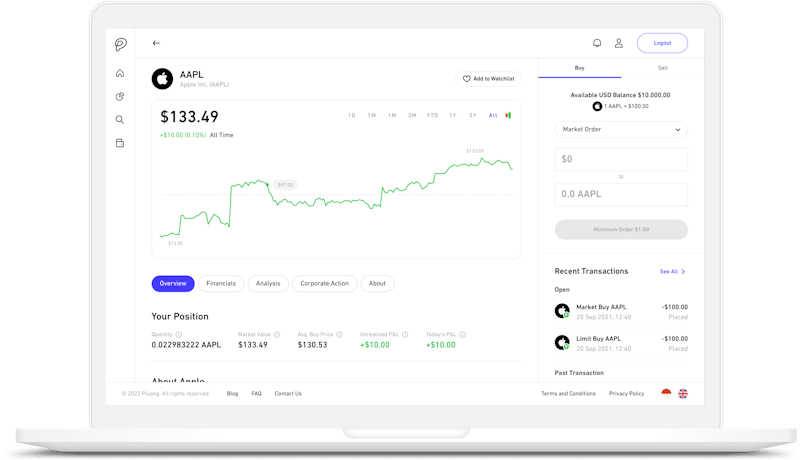Open the Home sidebar icon
The height and width of the screenshot is (460, 800).
[x=120, y=73]
